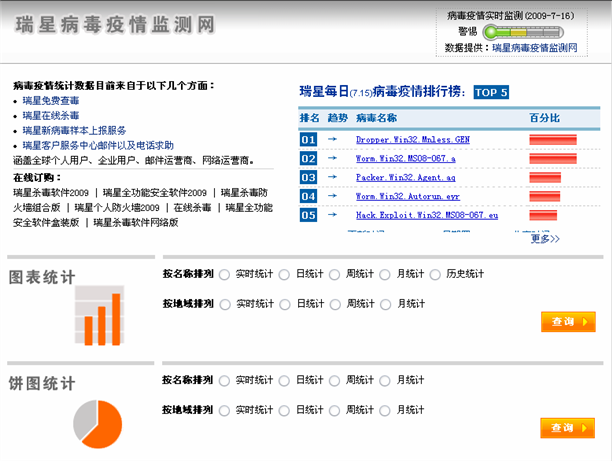
Task: Open the 瑞星免费查毒 link
Action: click(51, 101)
